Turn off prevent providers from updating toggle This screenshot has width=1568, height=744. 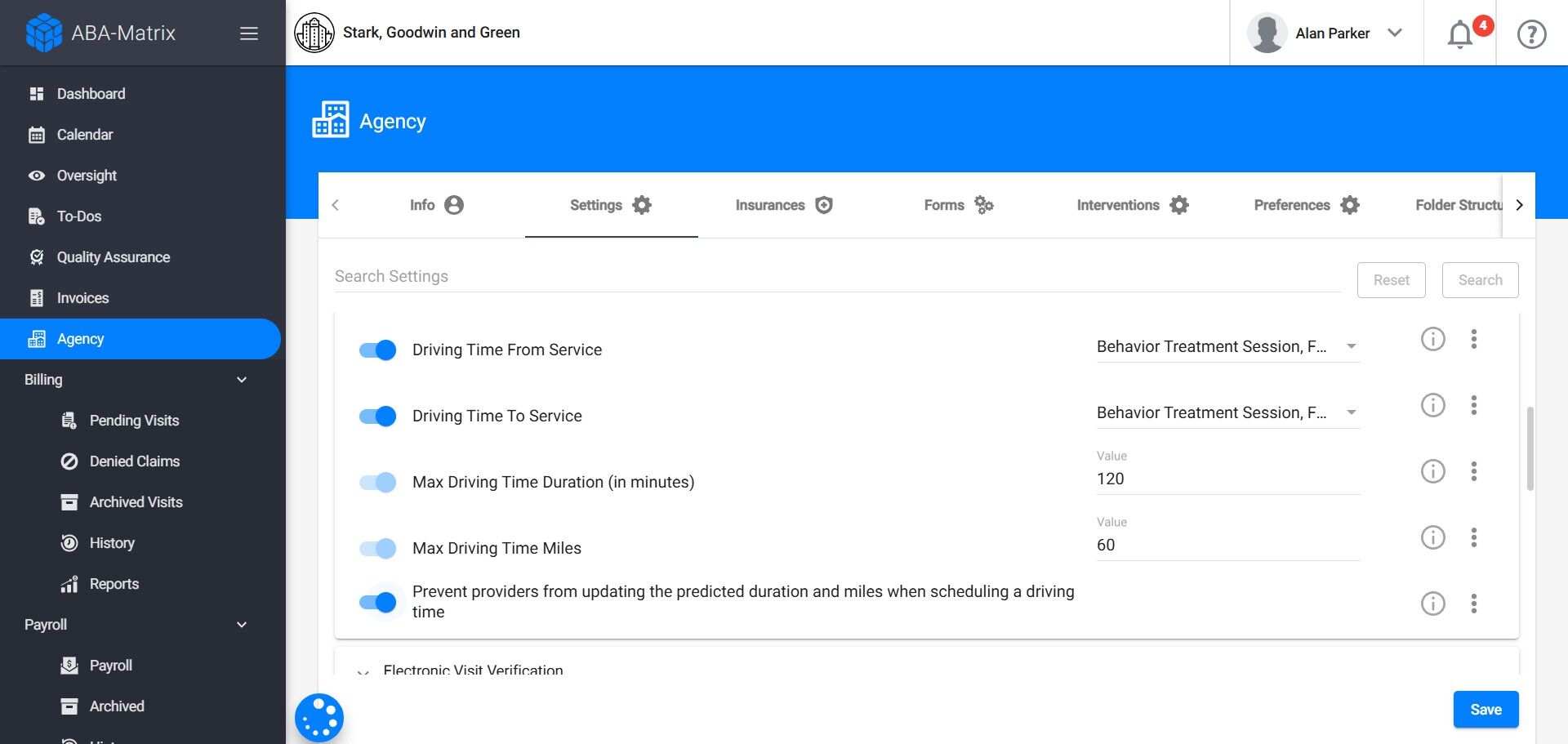[378, 603]
